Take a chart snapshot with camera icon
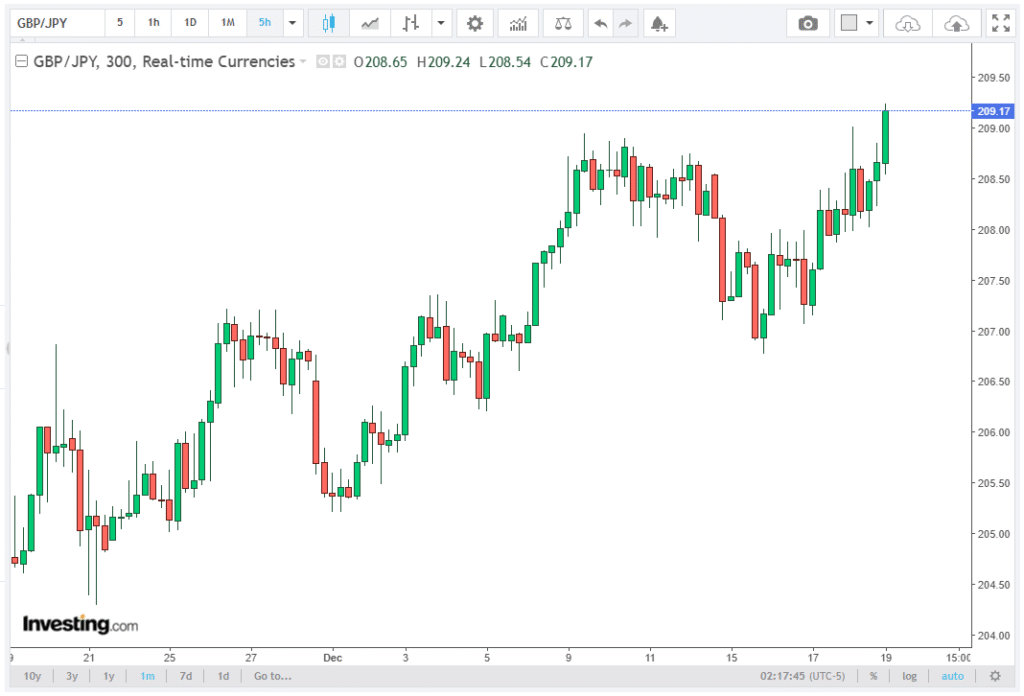 click(x=808, y=23)
